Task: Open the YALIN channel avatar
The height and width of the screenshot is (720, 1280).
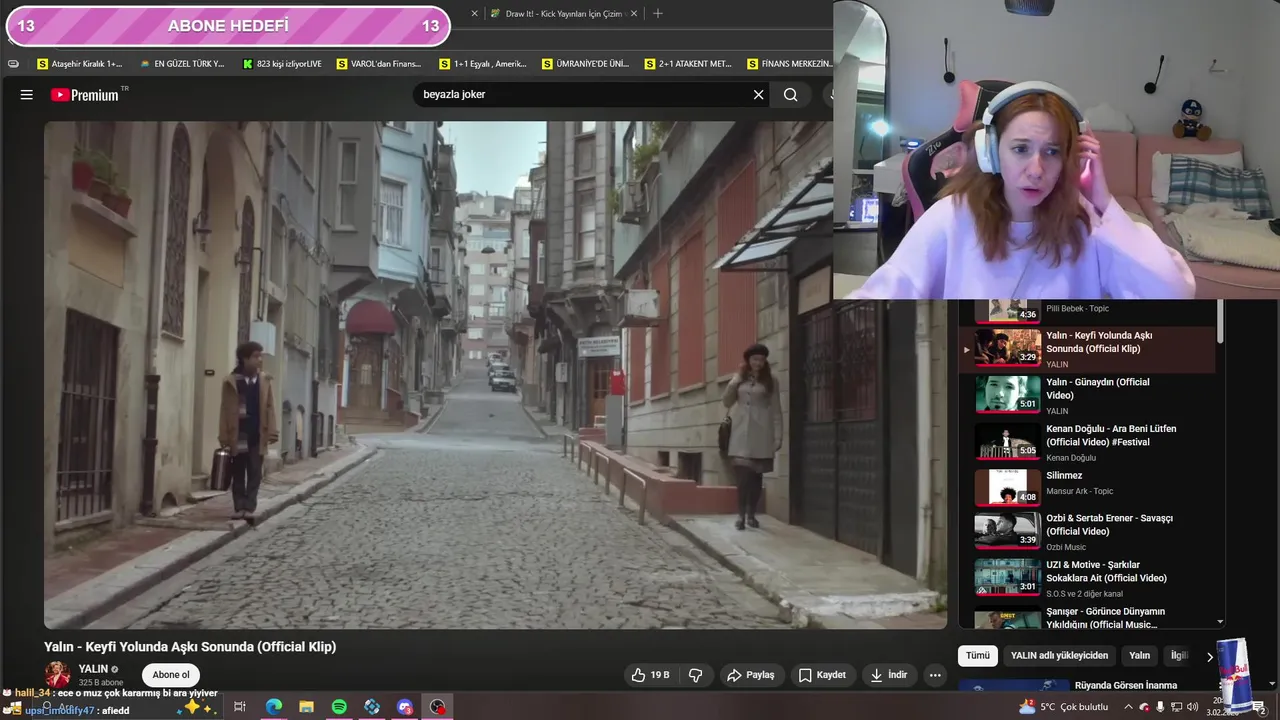Action: tap(58, 674)
